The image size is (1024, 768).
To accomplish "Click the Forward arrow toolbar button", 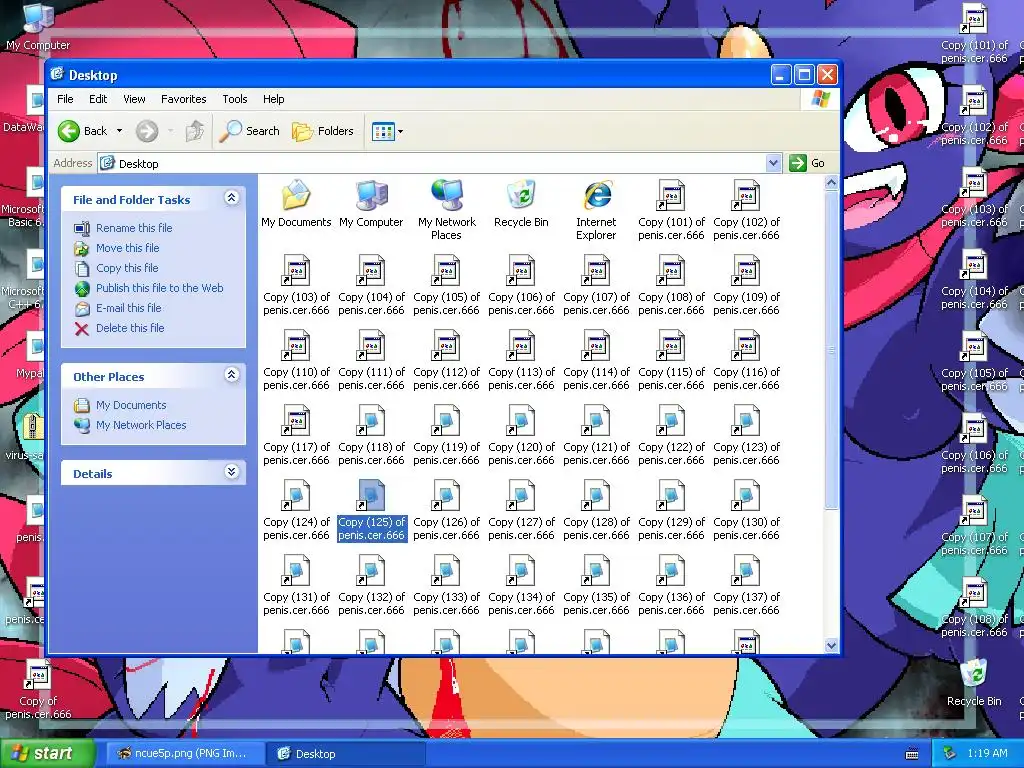I will point(147,131).
